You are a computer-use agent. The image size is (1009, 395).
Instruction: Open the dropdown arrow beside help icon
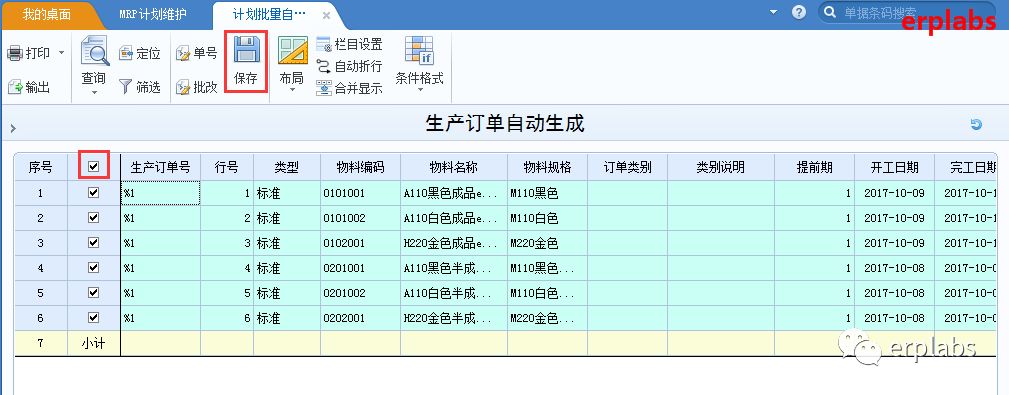click(773, 12)
